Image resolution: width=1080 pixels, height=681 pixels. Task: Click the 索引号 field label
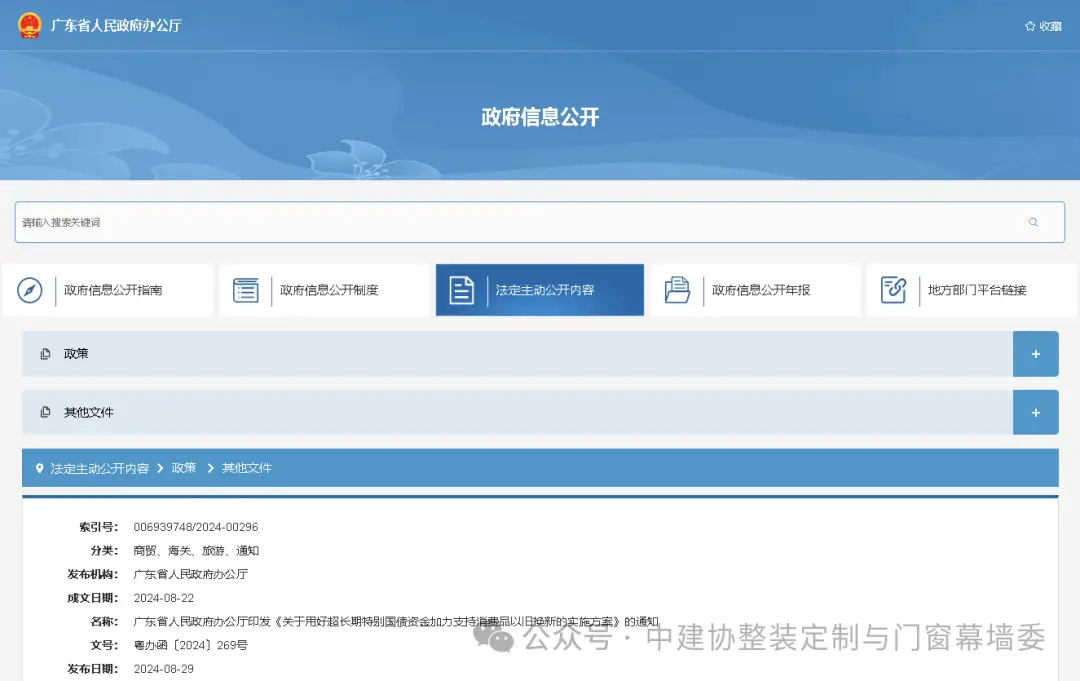98,527
